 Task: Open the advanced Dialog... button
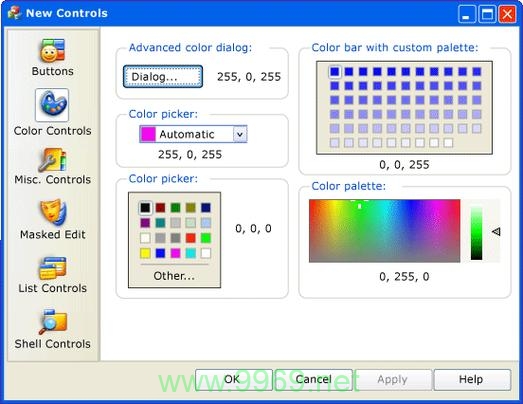163,77
